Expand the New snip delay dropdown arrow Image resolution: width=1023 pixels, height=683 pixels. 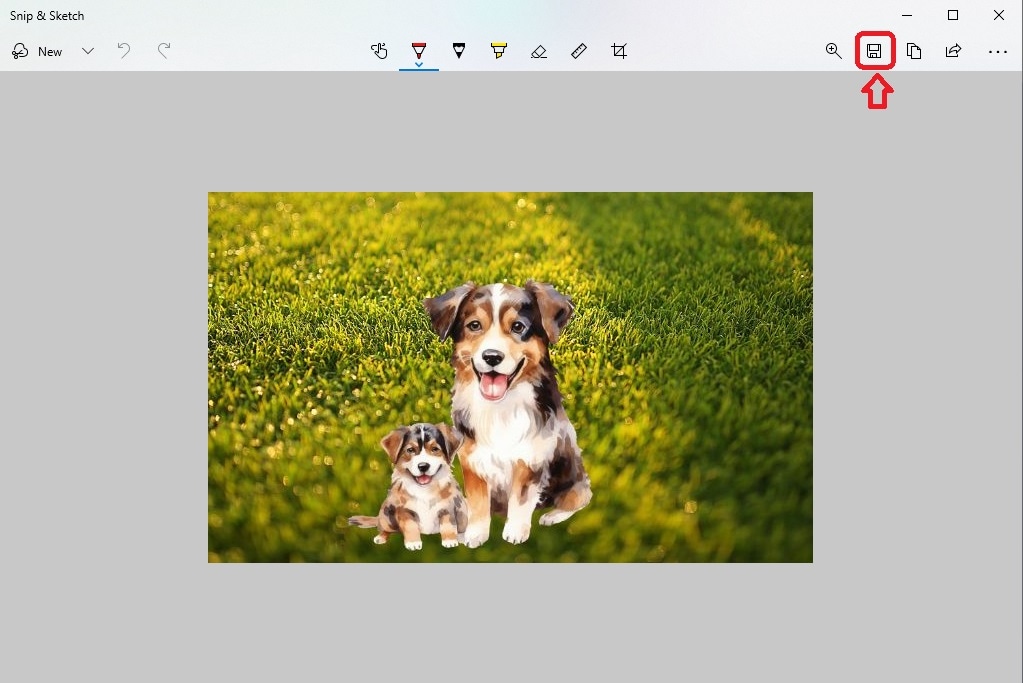(x=88, y=51)
